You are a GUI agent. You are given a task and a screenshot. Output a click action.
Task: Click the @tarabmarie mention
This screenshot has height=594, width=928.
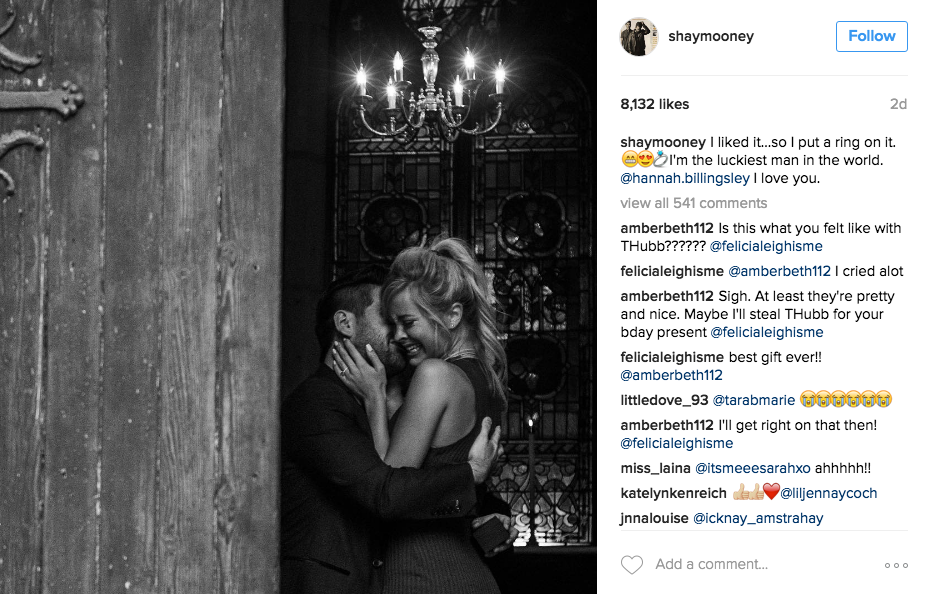753,400
